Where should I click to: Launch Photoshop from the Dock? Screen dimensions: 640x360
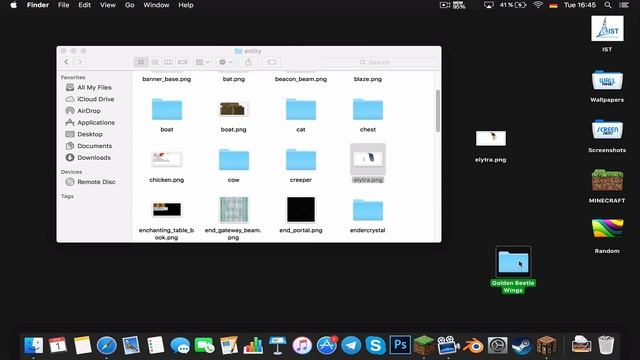tap(400, 345)
